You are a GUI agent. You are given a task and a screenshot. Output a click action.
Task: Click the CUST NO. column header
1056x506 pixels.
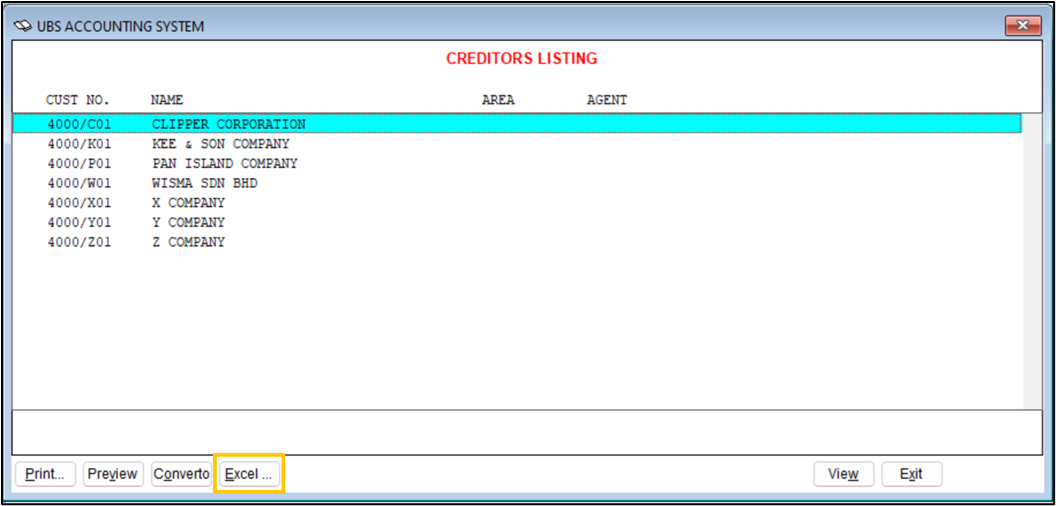tap(77, 100)
